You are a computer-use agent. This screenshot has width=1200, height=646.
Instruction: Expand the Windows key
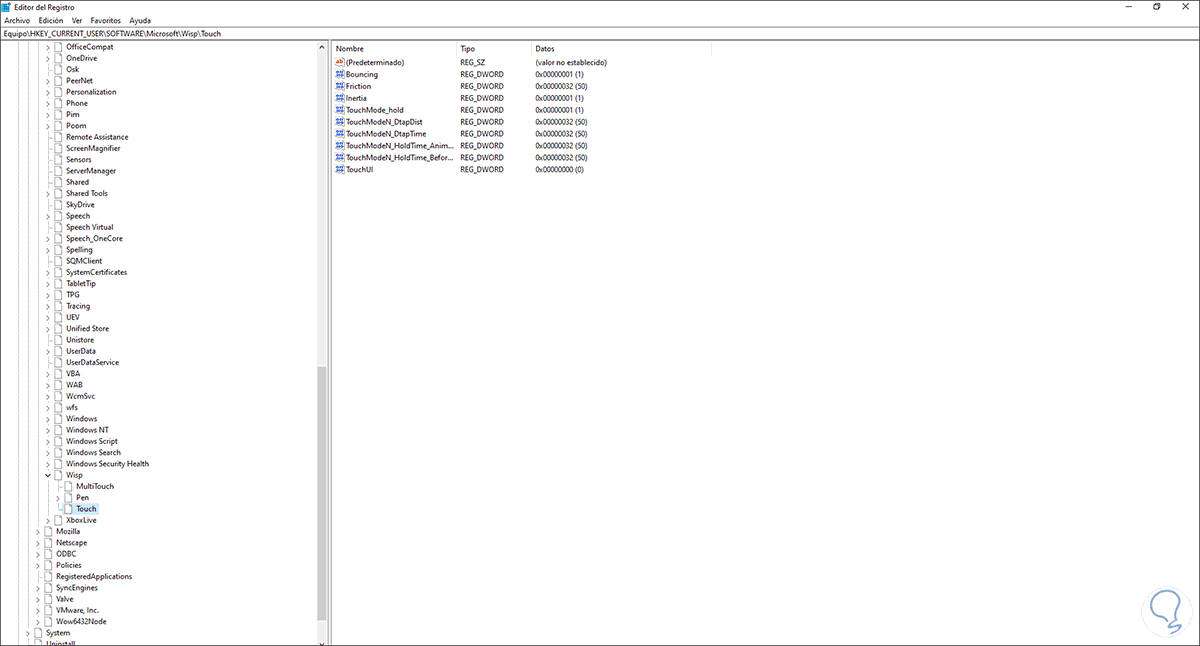(x=47, y=418)
